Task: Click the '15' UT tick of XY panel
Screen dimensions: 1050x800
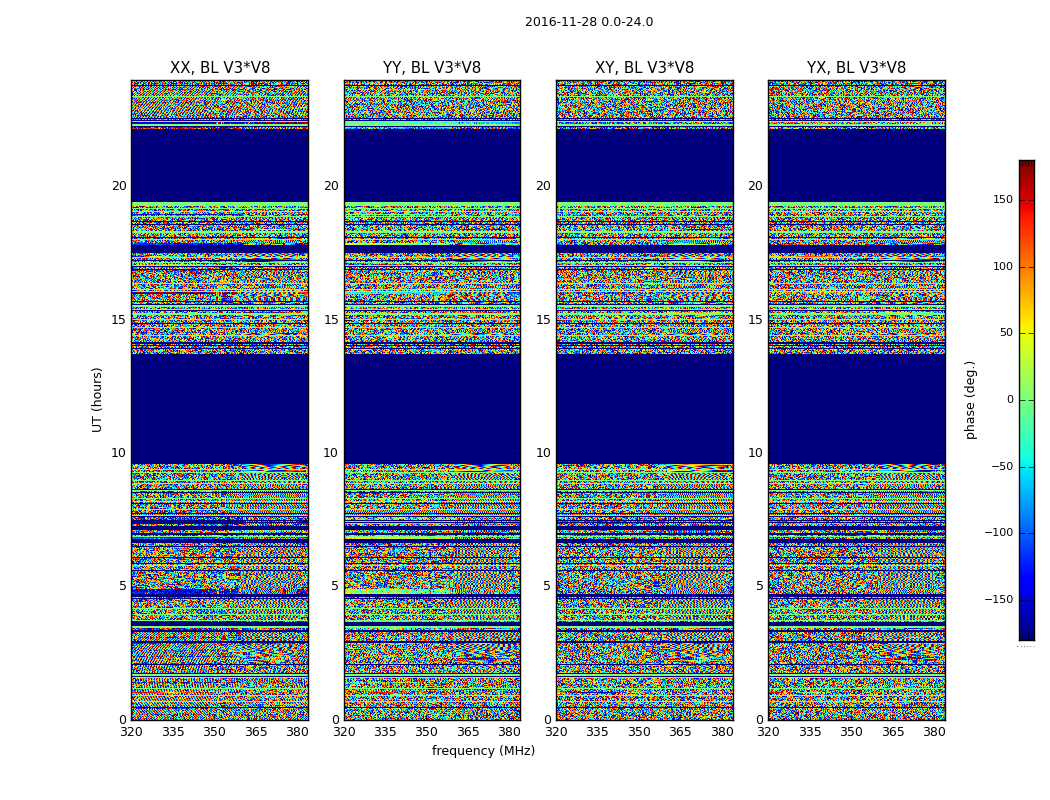Action: [x=544, y=320]
